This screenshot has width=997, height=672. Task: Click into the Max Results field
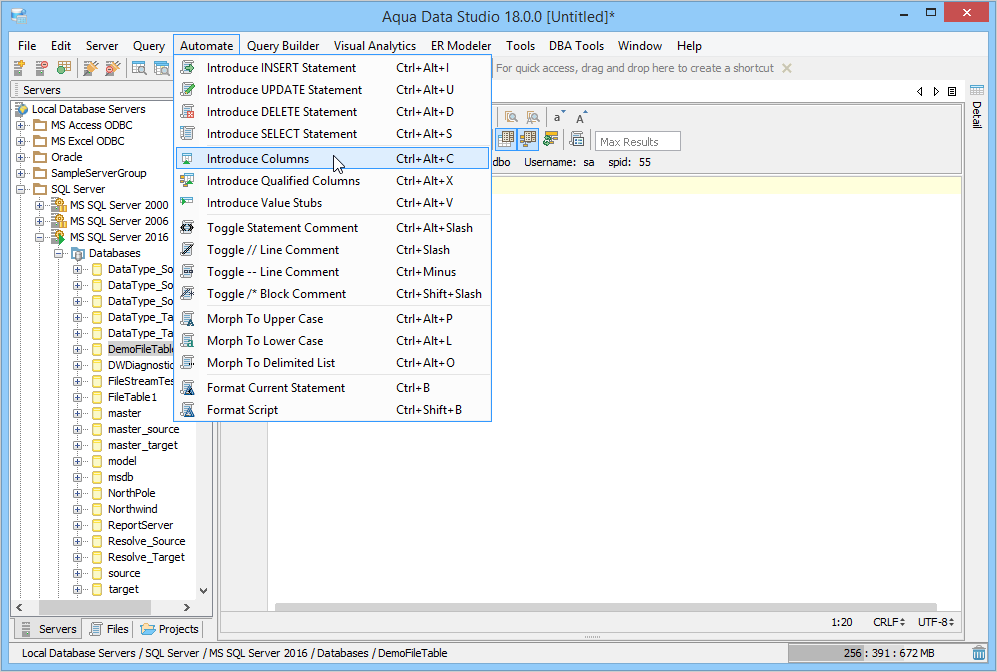pyautogui.click(x=638, y=141)
